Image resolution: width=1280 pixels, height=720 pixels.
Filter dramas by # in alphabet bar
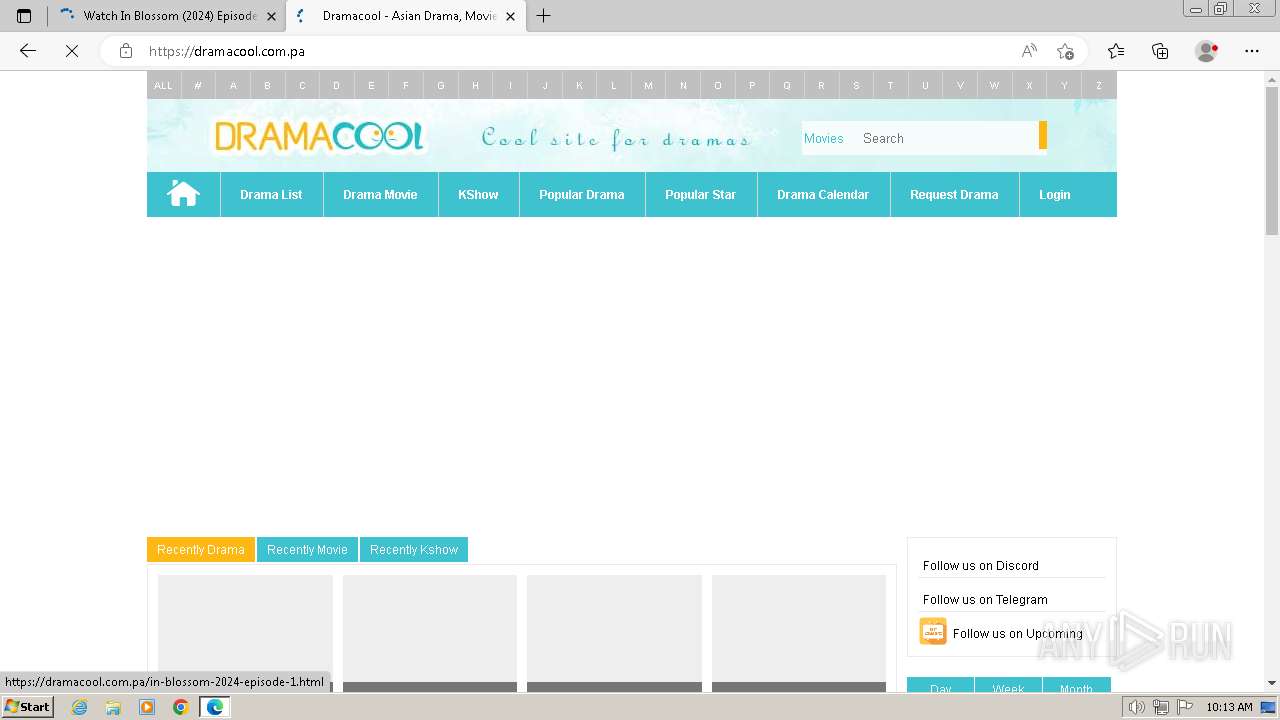point(198,85)
